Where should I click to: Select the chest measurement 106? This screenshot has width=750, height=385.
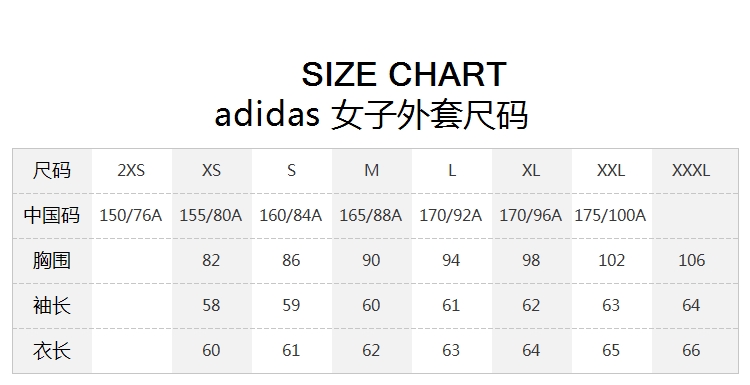point(692,260)
